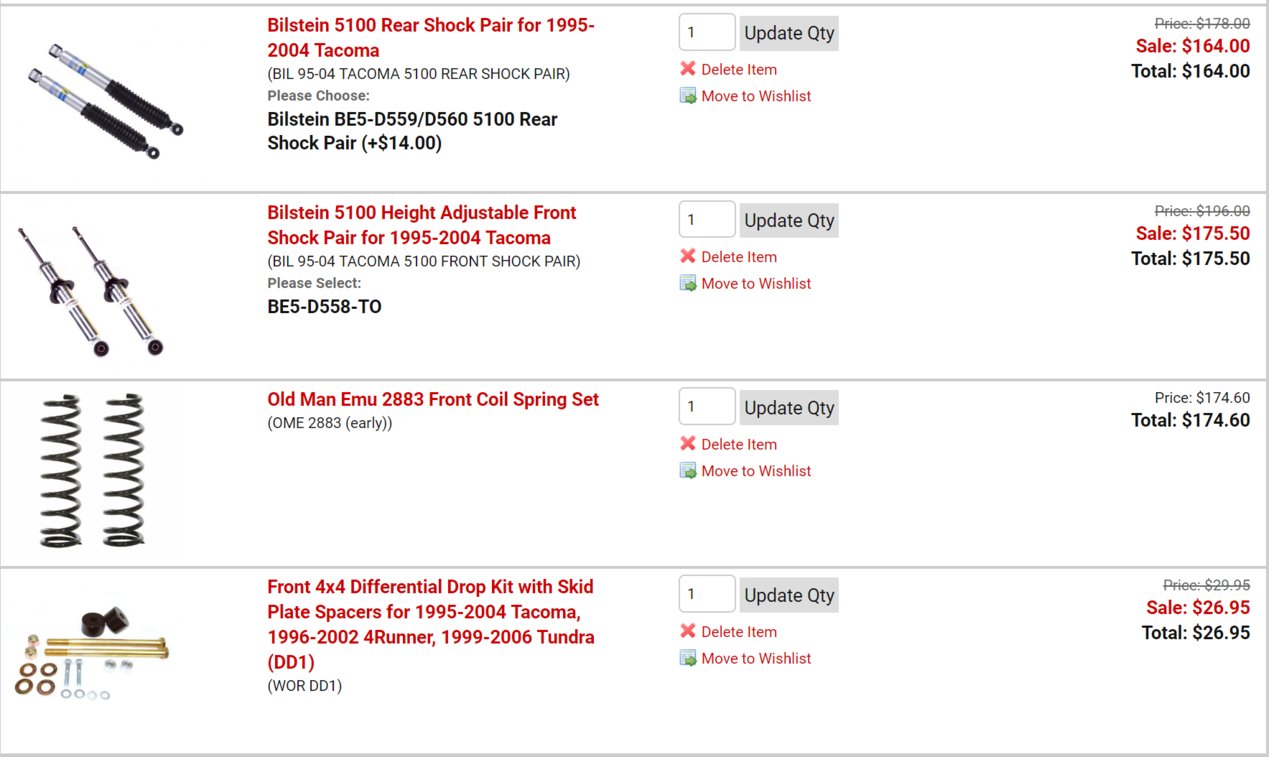
Task: Click the wishlist icon for Old Man Emu springs
Action: [x=688, y=471]
